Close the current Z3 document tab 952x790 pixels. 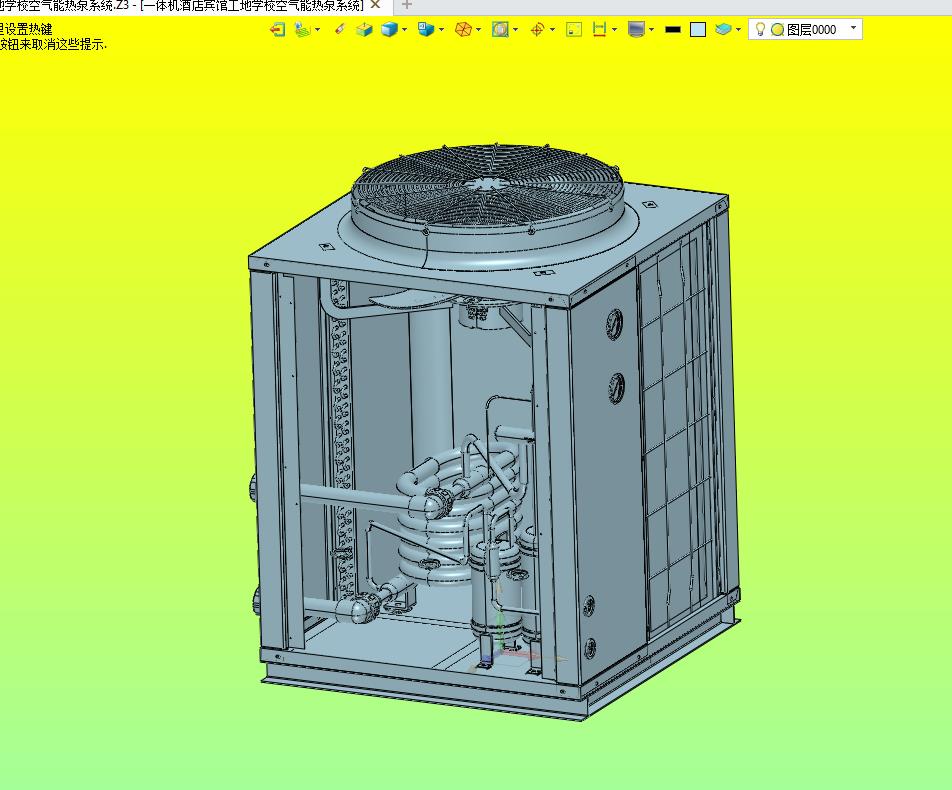point(375,5)
